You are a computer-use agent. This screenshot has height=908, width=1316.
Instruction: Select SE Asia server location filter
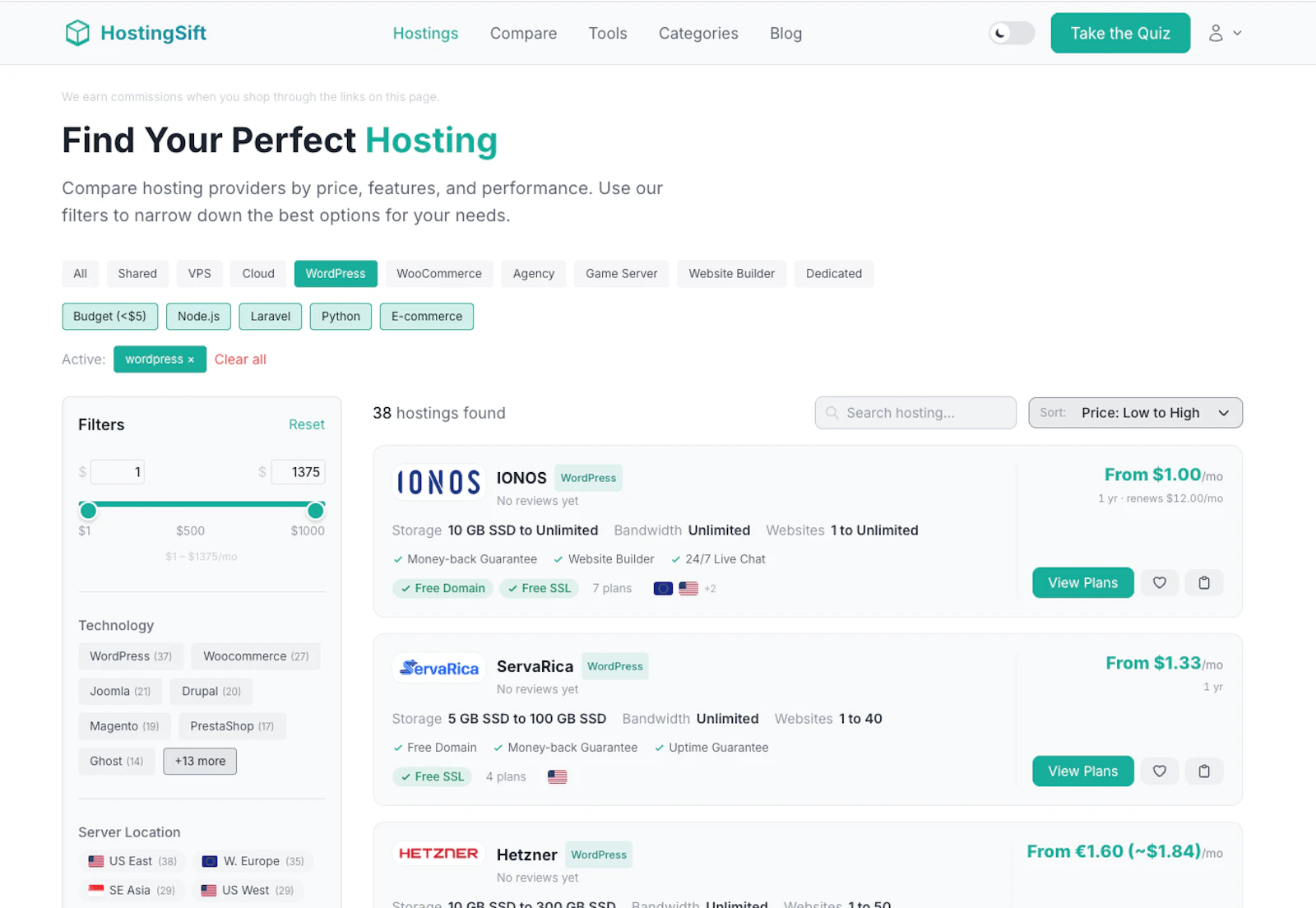click(x=132, y=891)
